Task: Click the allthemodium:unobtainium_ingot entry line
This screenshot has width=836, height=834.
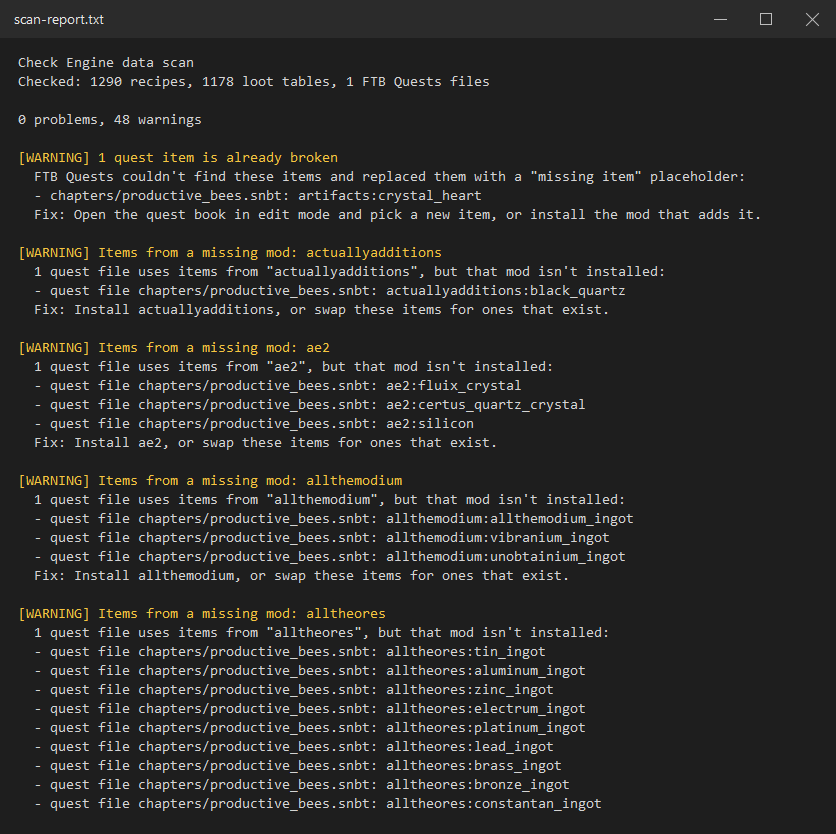Action: coord(329,557)
